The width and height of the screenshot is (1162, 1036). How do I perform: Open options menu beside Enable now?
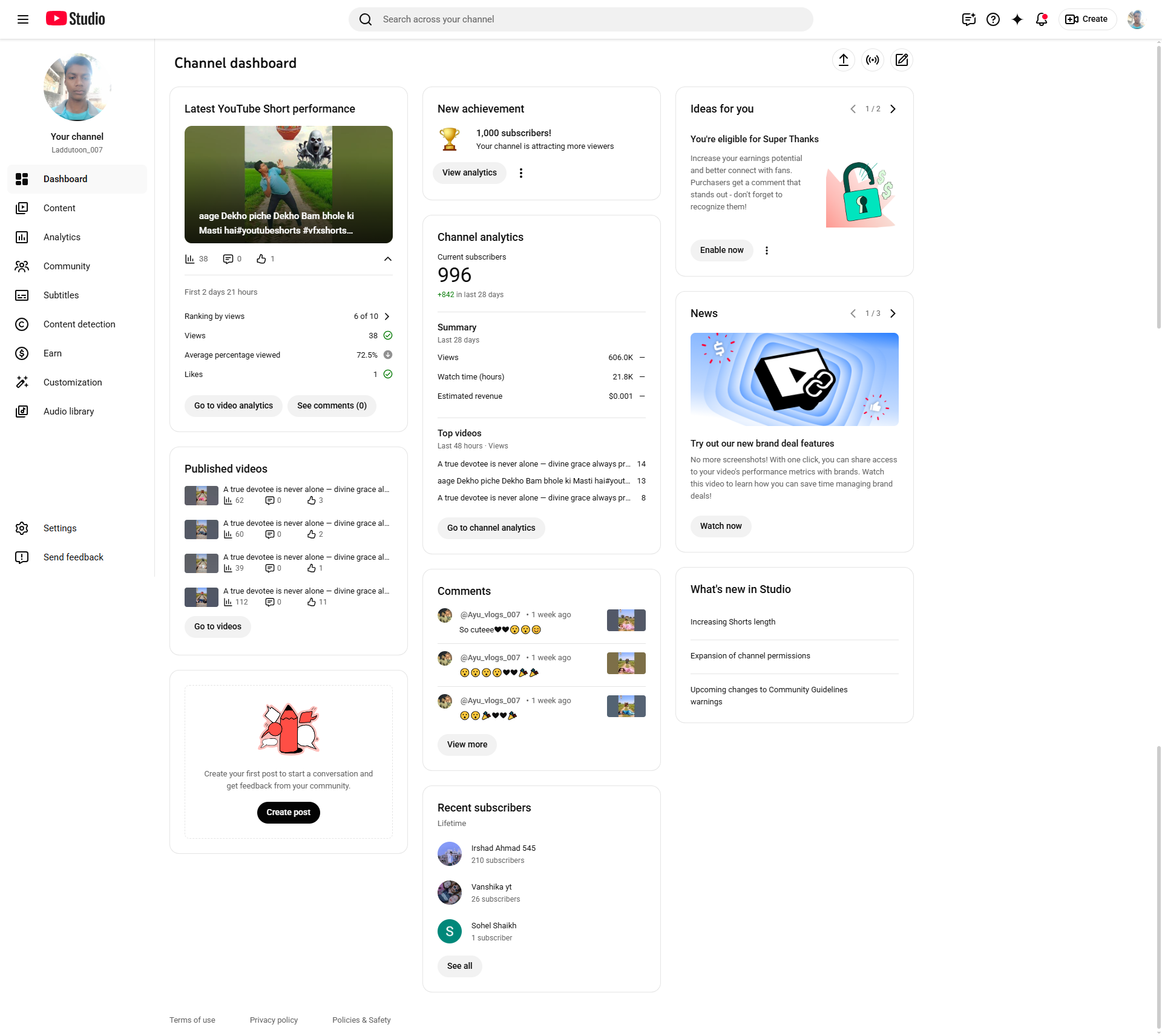(x=767, y=251)
